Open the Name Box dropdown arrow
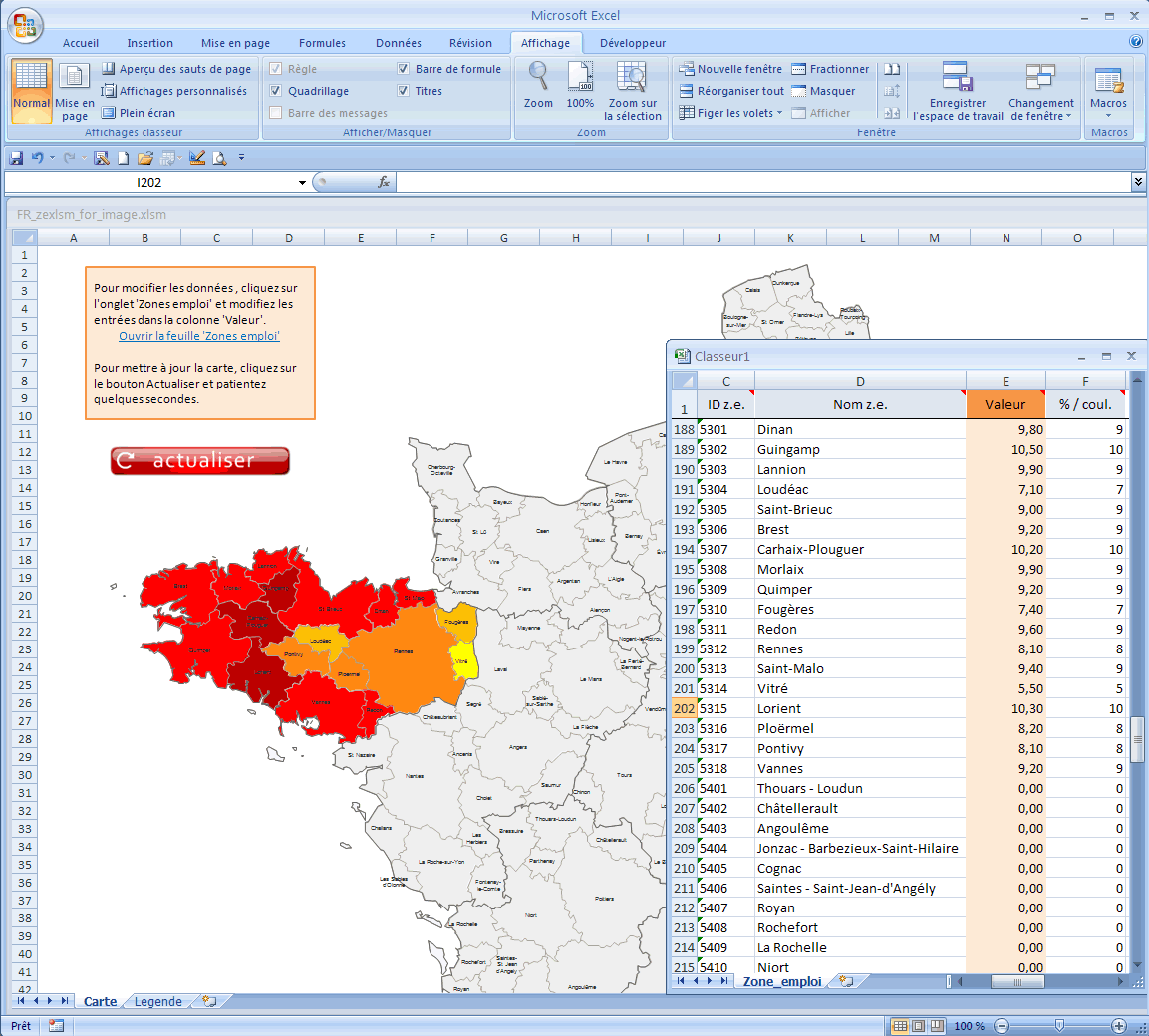Image resolution: width=1149 pixels, height=1036 pixels. pyautogui.click(x=302, y=182)
